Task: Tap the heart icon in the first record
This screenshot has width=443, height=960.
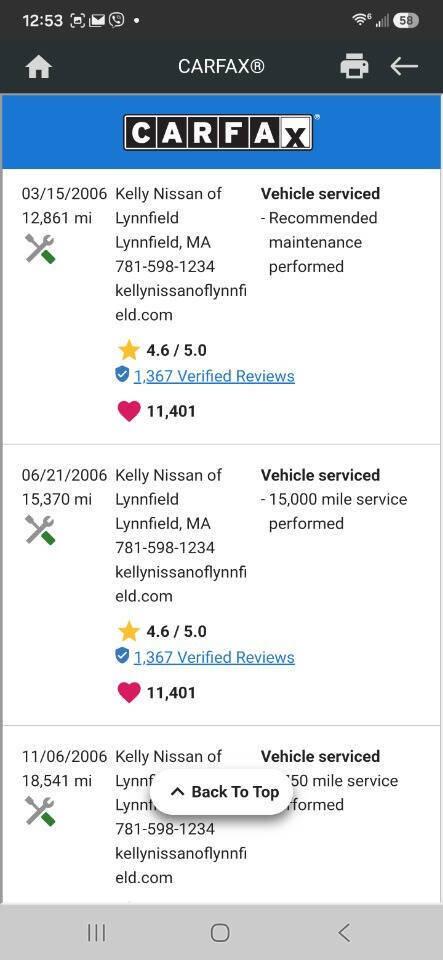Action: [x=128, y=411]
